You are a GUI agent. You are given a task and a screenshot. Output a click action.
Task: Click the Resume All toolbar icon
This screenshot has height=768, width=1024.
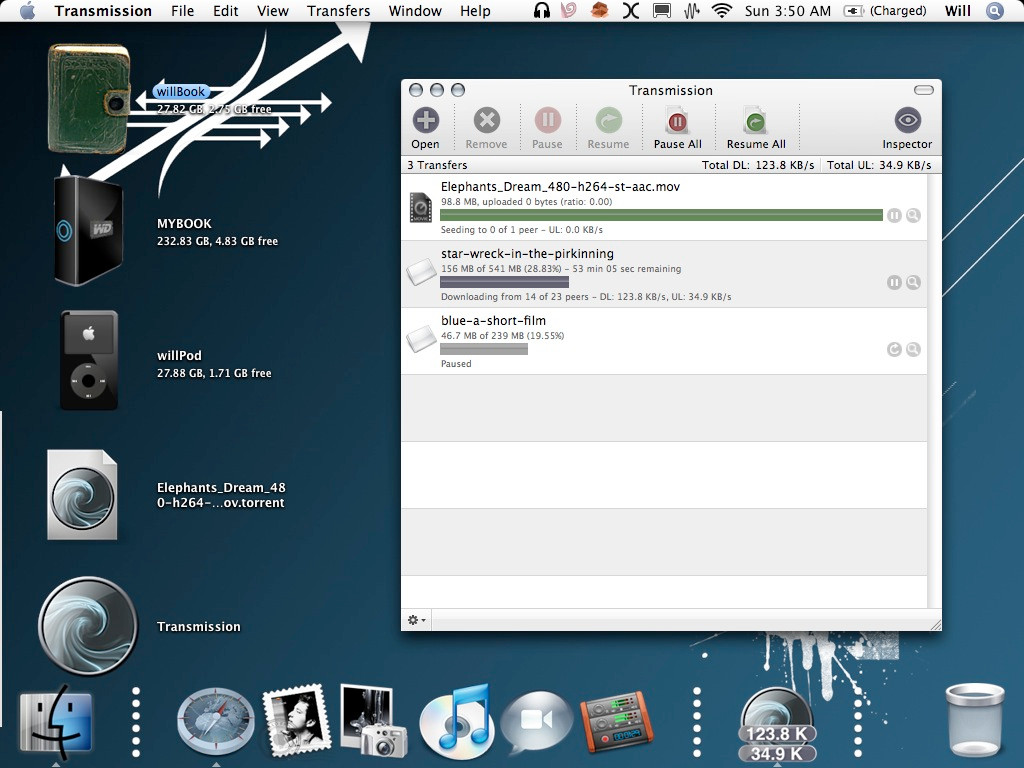756,121
